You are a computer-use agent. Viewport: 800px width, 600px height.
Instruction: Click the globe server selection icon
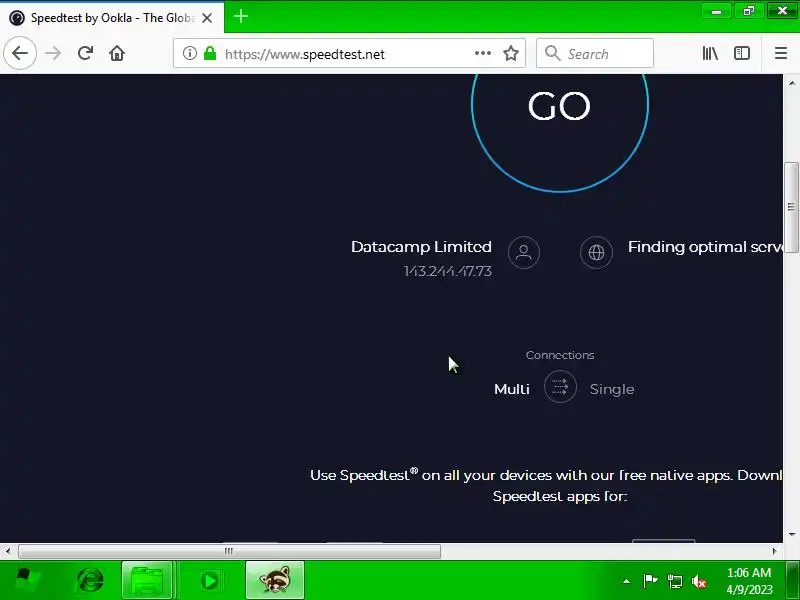coord(596,253)
